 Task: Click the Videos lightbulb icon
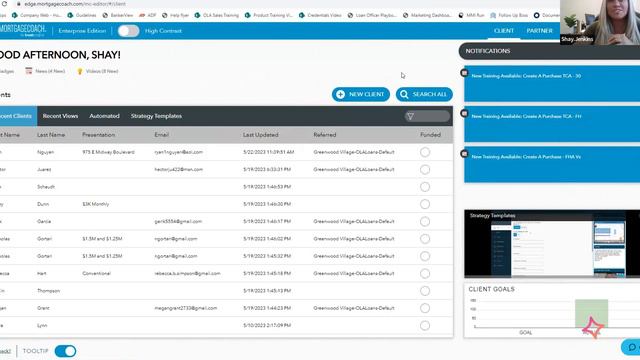coord(80,71)
